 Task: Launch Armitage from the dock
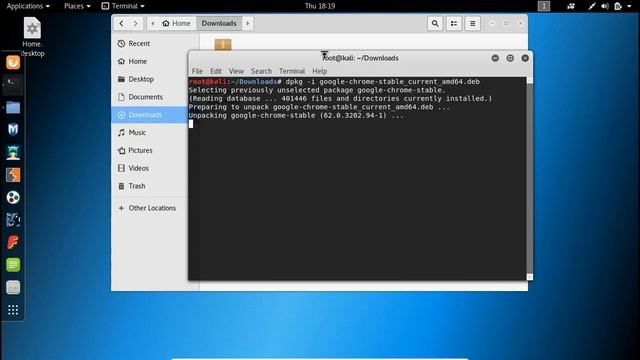tap(13, 152)
